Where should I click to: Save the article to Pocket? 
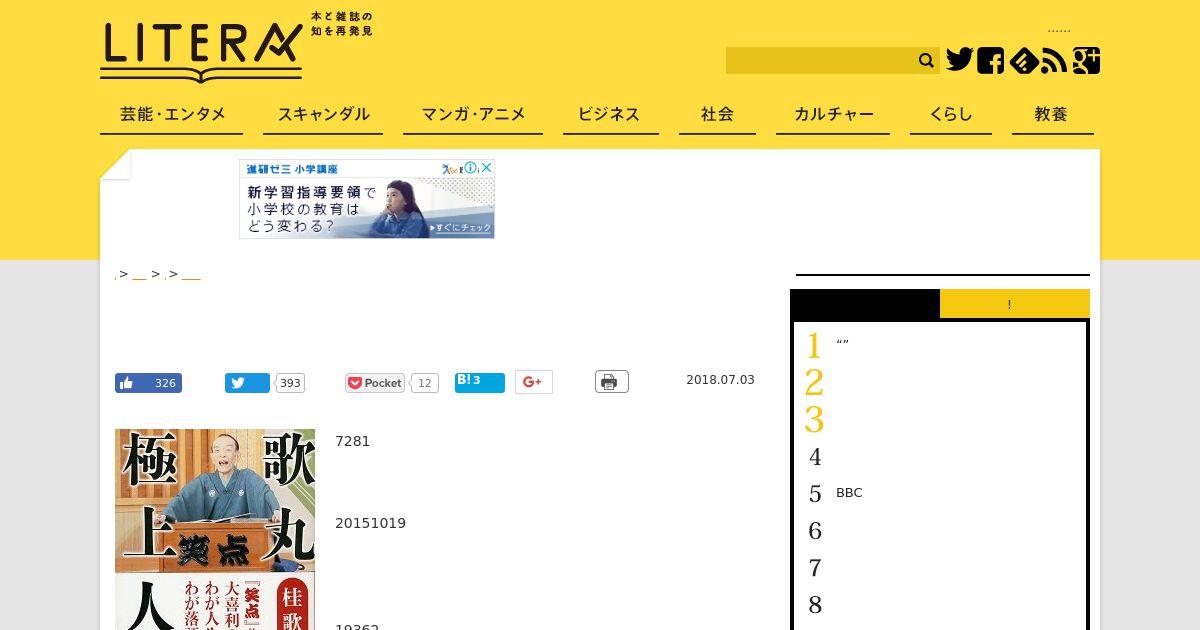click(375, 383)
